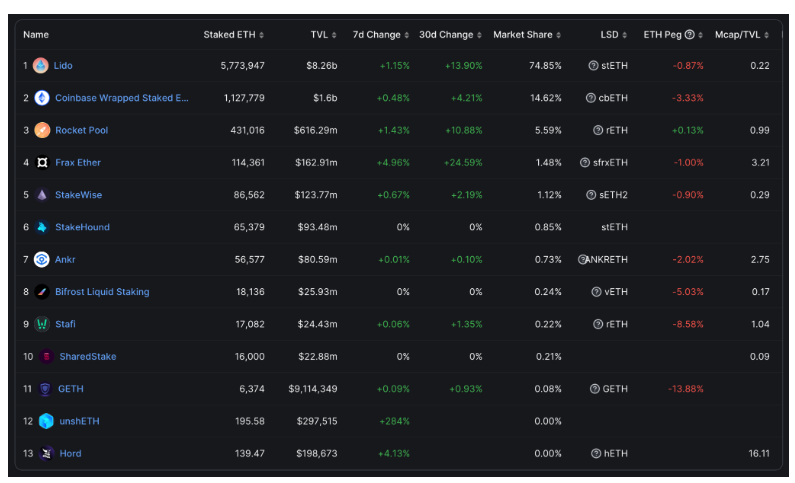
Task: Click the question icon beside vETH
Action: 596,292
